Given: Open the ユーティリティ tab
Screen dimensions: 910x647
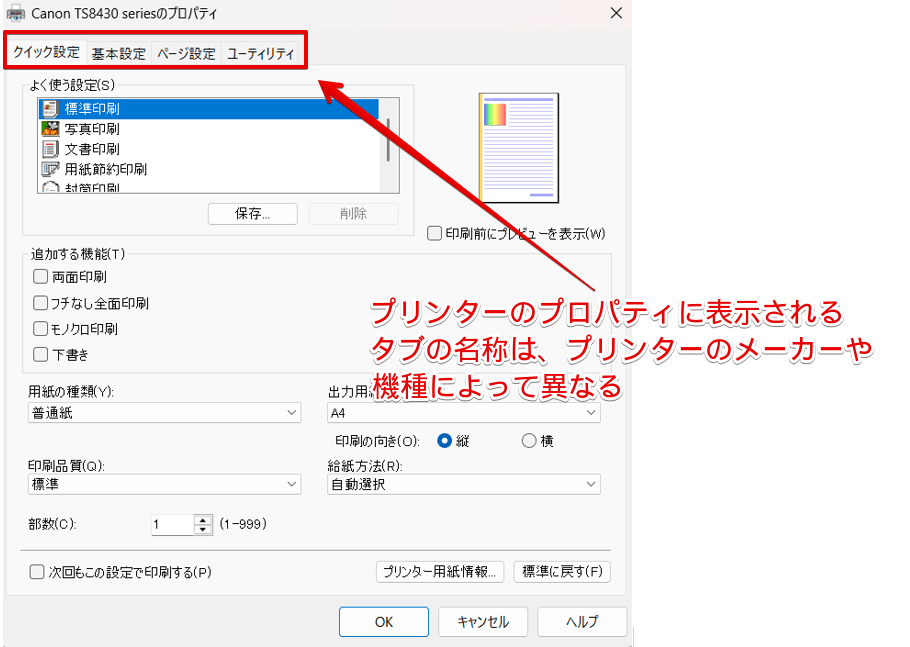Looking at the screenshot, I should (258, 52).
